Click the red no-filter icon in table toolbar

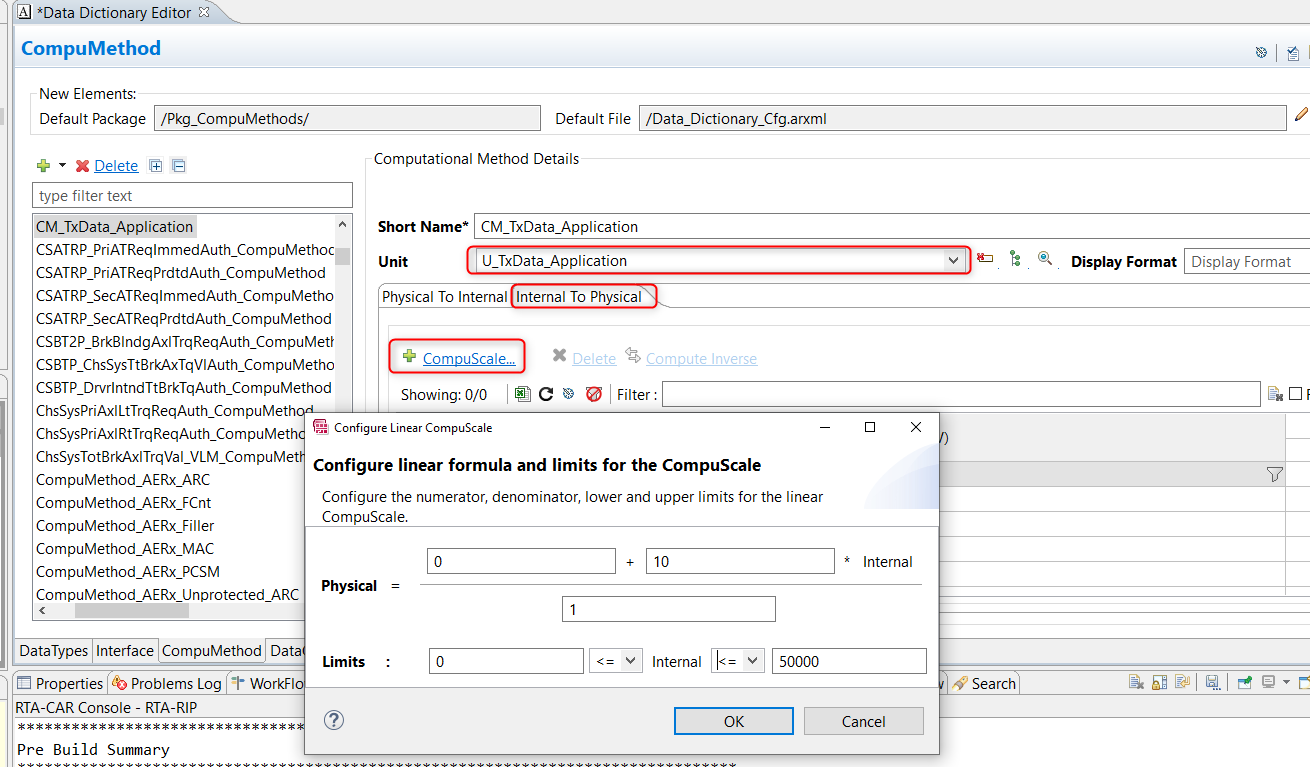[594, 394]
